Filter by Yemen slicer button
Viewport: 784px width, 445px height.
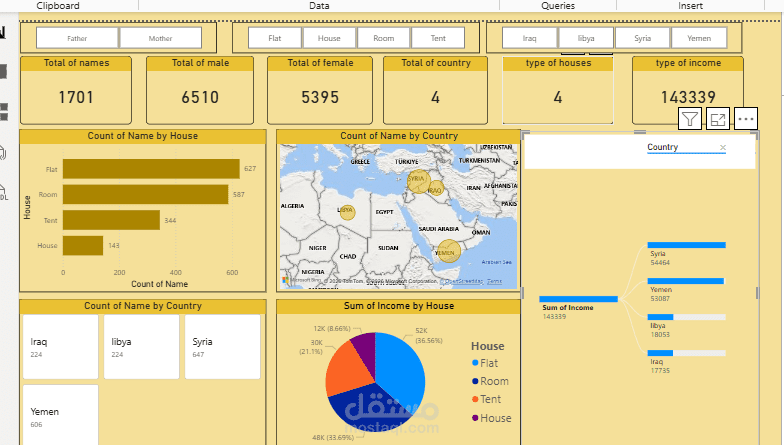point(699,38)
